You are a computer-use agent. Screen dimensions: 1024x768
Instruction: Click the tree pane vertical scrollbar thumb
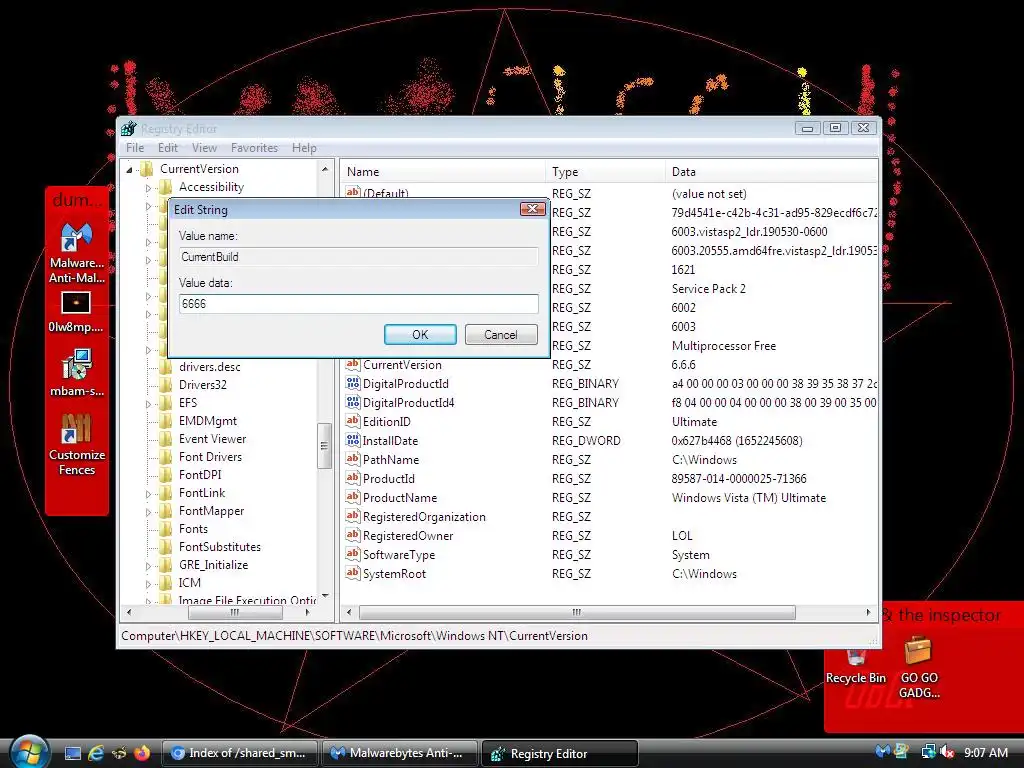click(325, 446)
